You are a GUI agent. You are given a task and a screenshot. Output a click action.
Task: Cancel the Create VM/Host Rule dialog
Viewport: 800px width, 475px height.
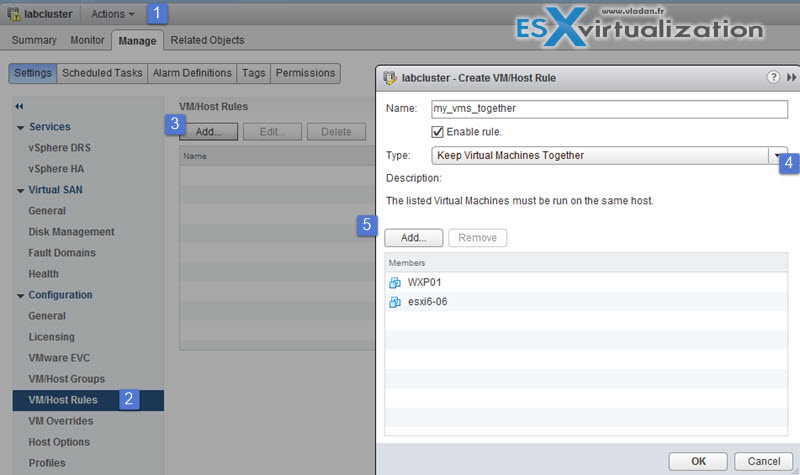pos(764,461)
